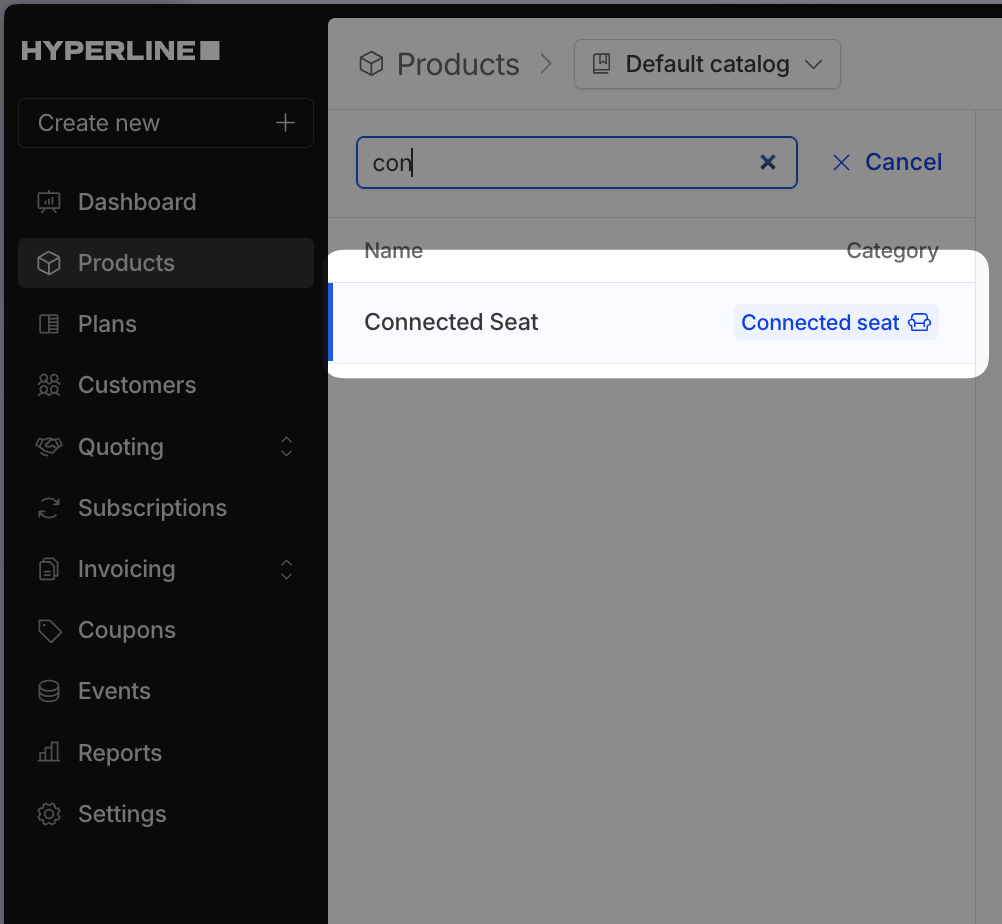
Task: Open the Reports page
Action: coord(166,753)
